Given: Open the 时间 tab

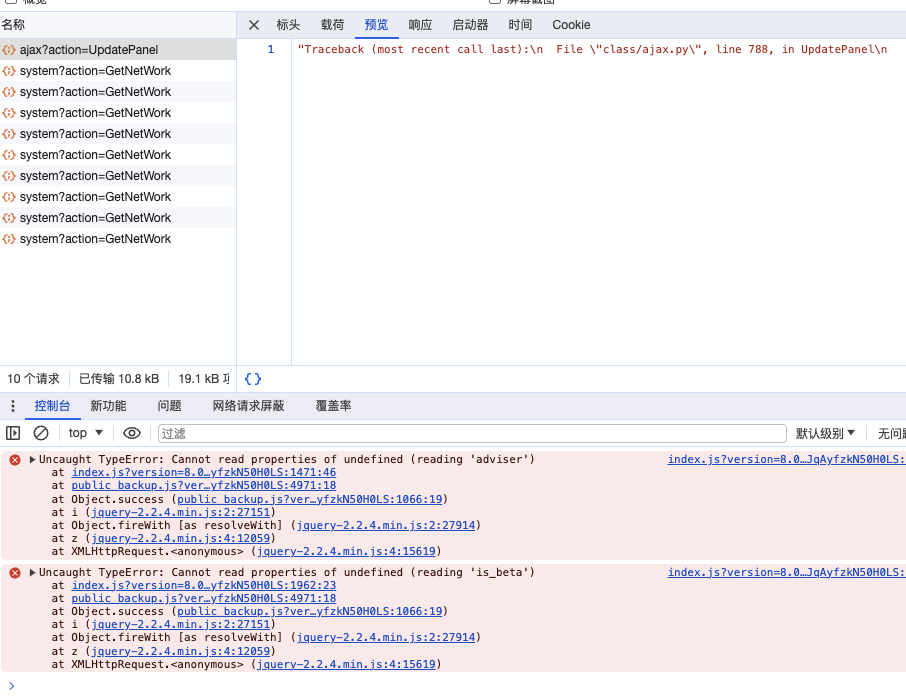Looking at the screenshot, I should point(520,25).
